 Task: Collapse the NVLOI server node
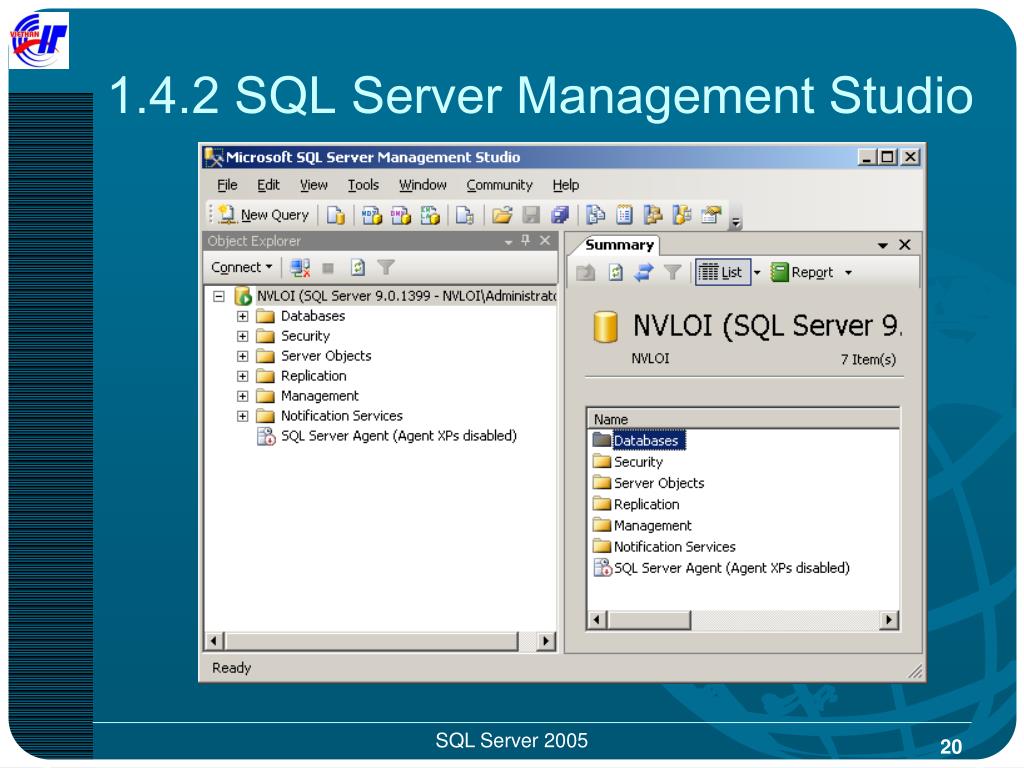[219, 296]
